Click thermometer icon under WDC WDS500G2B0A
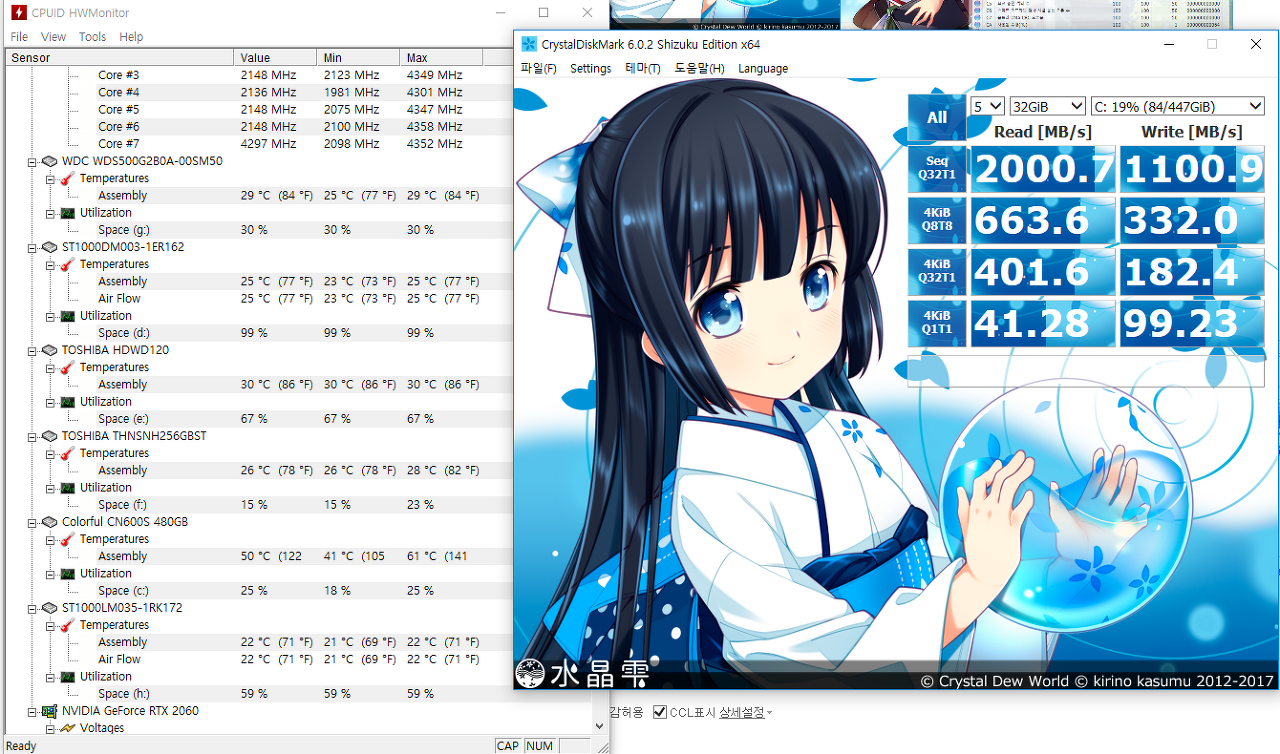The width and height of the screenshot is (1280, 754). pos(67,178)
